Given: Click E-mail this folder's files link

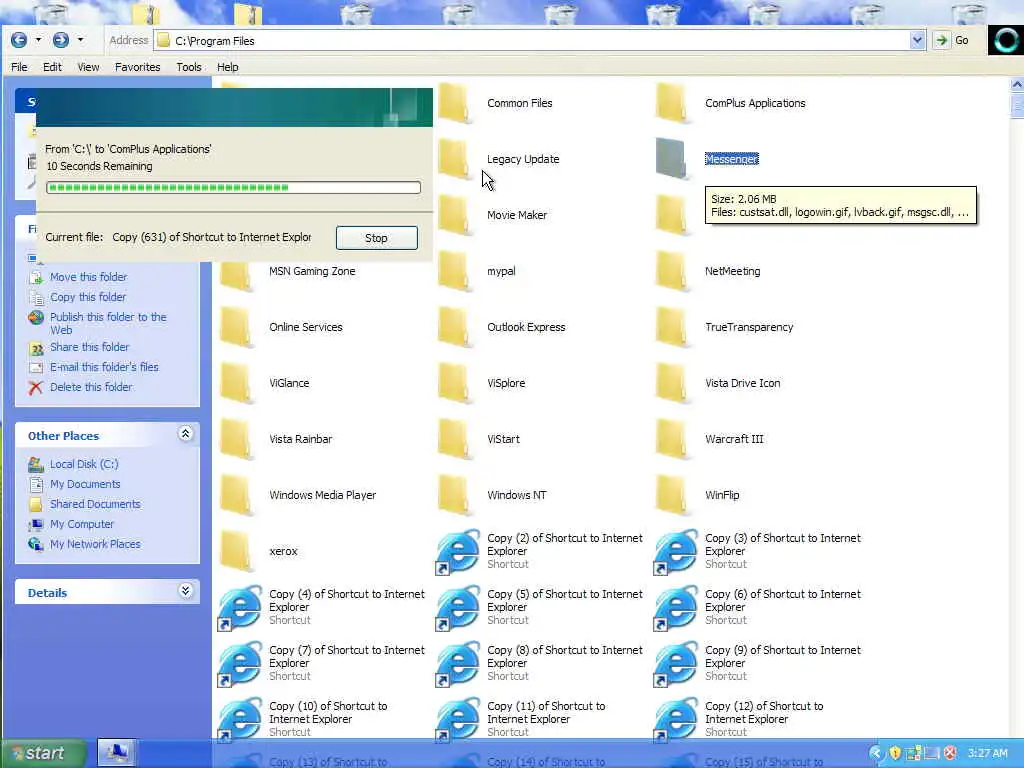Looking at the screenshot, I should [104, 367].
